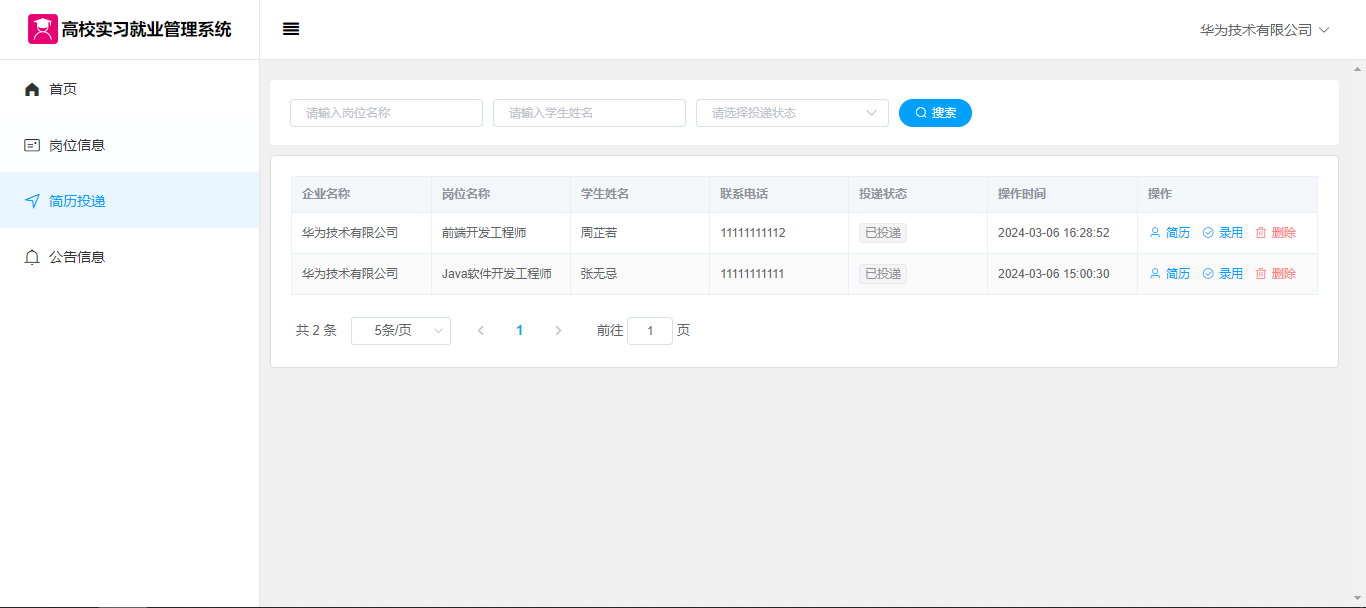Delete 周芷若's application row
The width and height of the screenshot is (1366, 608).
click(1276, 233)
